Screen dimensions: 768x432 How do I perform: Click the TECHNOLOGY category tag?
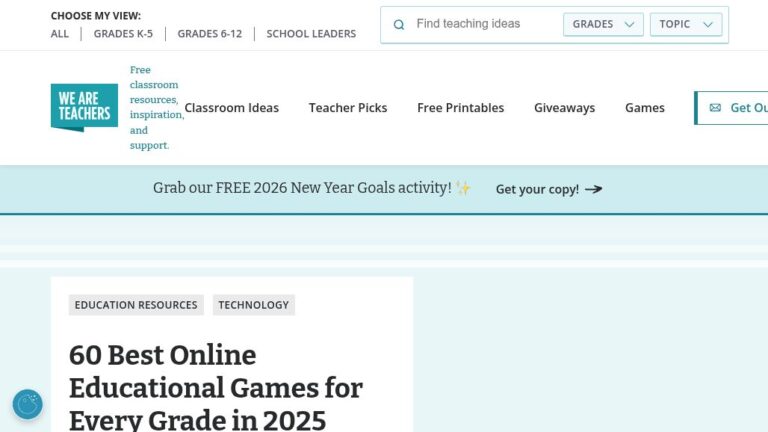[x=254, y=305]
